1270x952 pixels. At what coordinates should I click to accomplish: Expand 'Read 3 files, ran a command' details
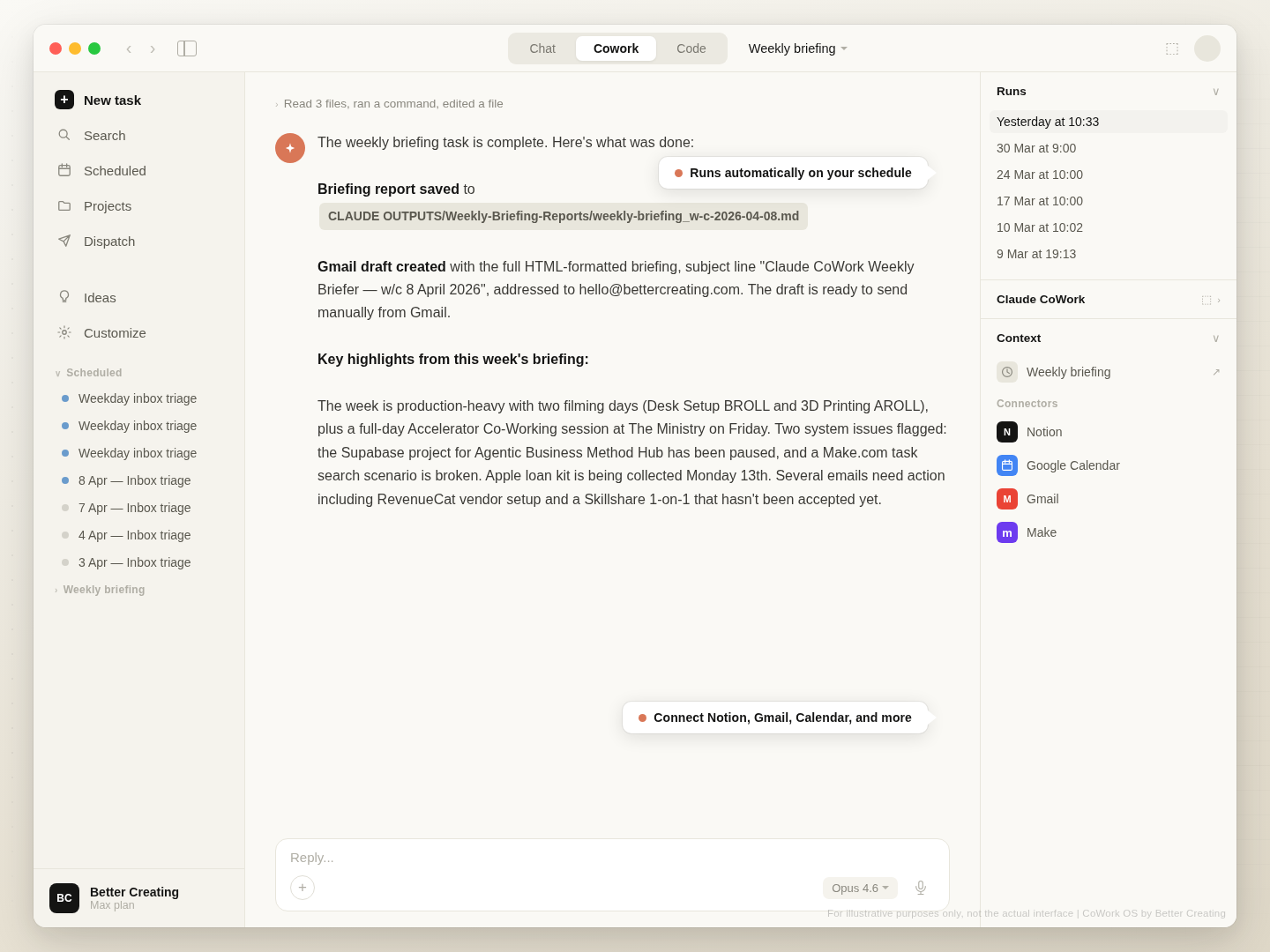pos(389,104)
